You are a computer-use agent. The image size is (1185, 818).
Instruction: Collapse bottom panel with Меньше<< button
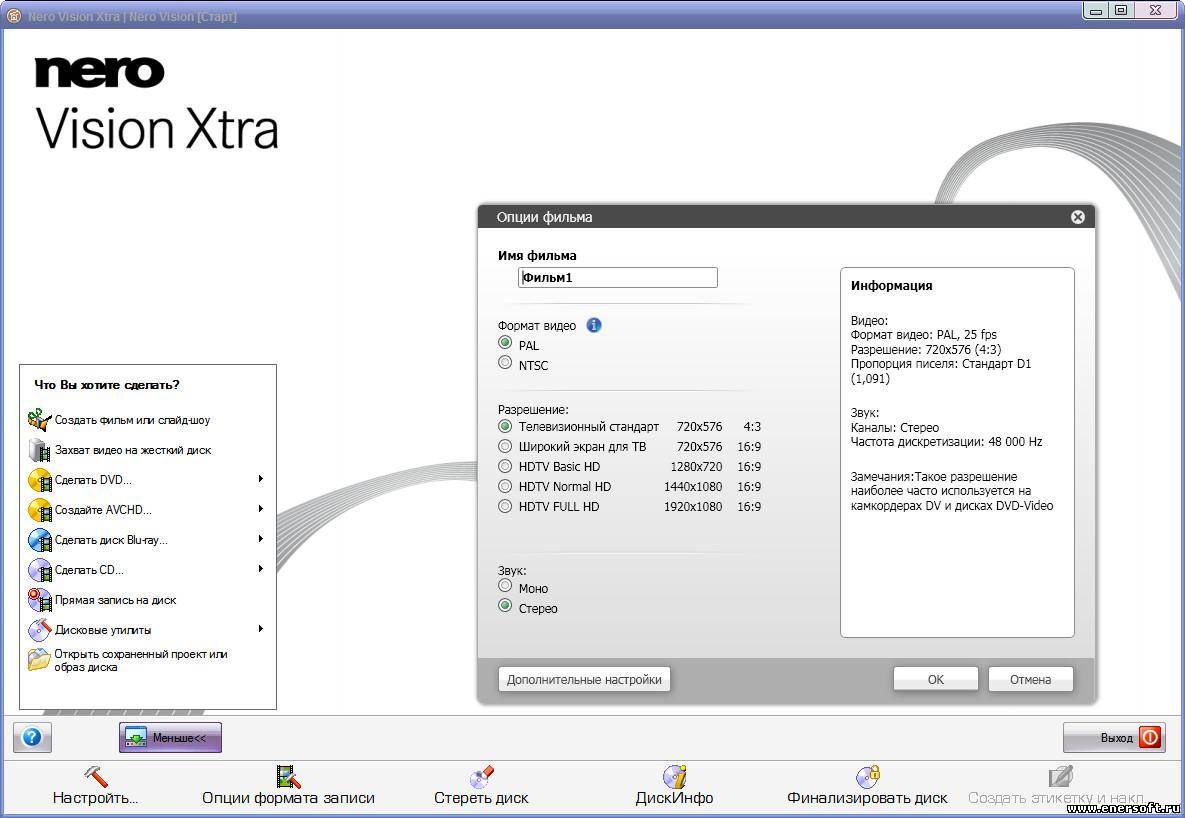(170, 737)
